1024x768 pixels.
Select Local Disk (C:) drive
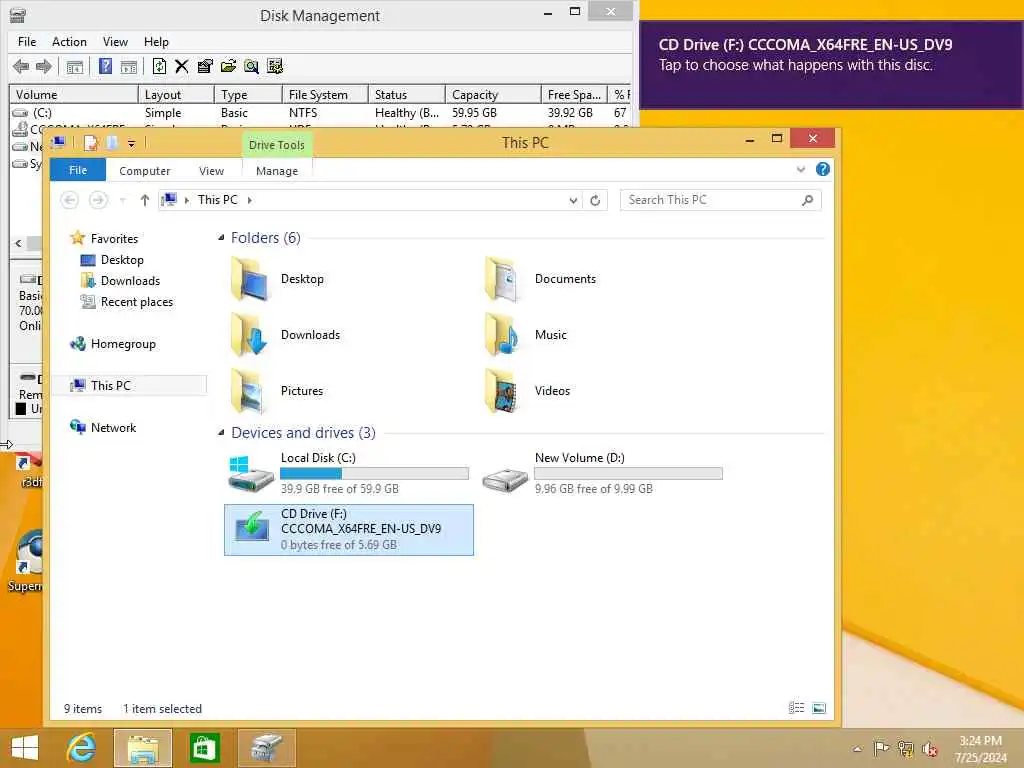click(349, 474)
